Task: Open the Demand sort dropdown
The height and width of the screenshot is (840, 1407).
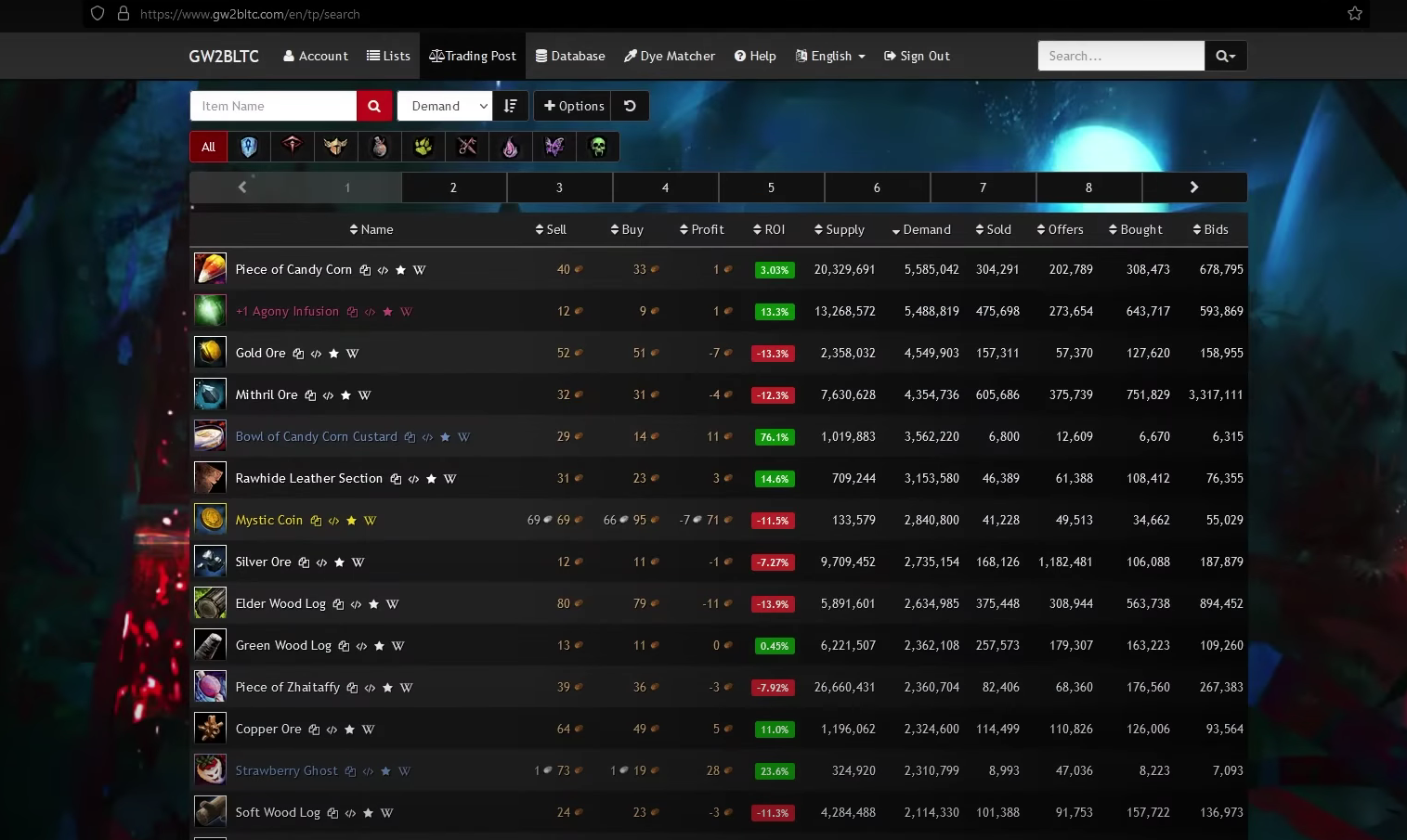Action: (445, 106)
